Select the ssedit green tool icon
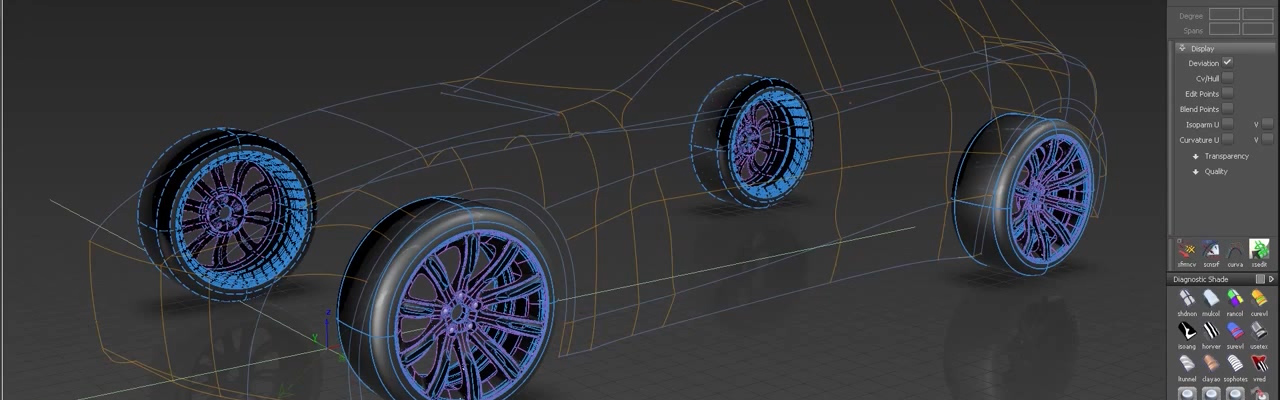 click(x=1259, y=250)
